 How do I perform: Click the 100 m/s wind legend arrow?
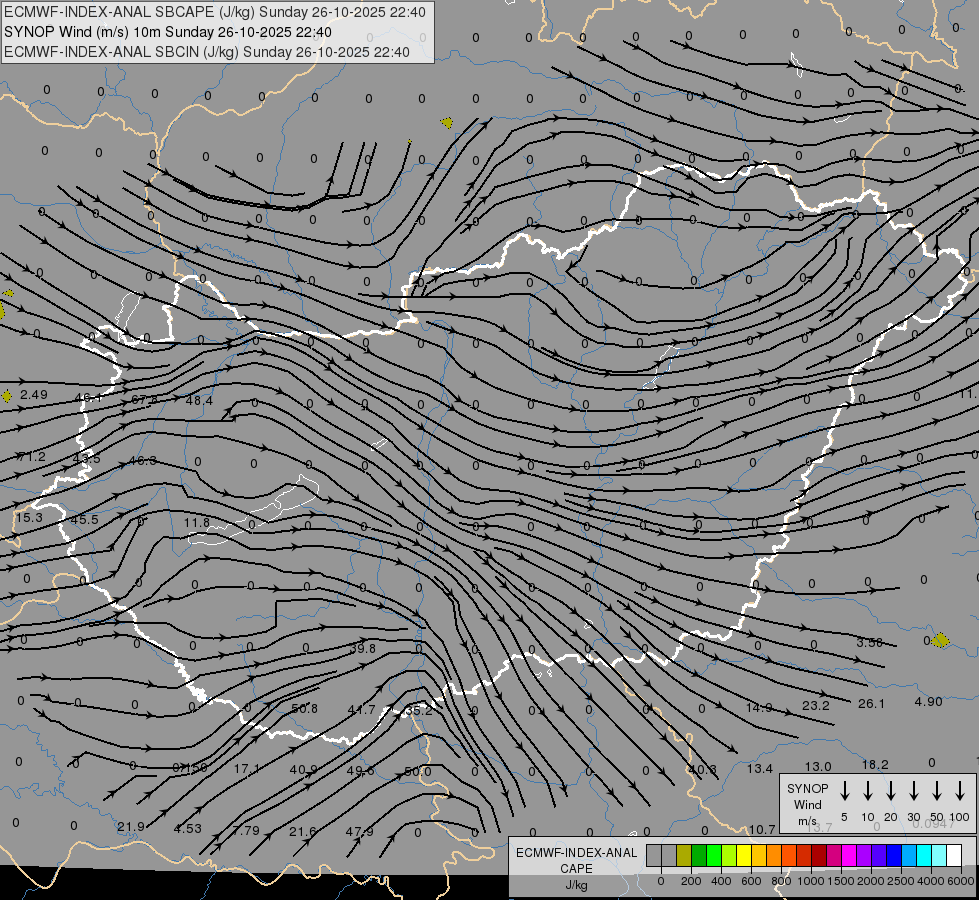point(960,791)
